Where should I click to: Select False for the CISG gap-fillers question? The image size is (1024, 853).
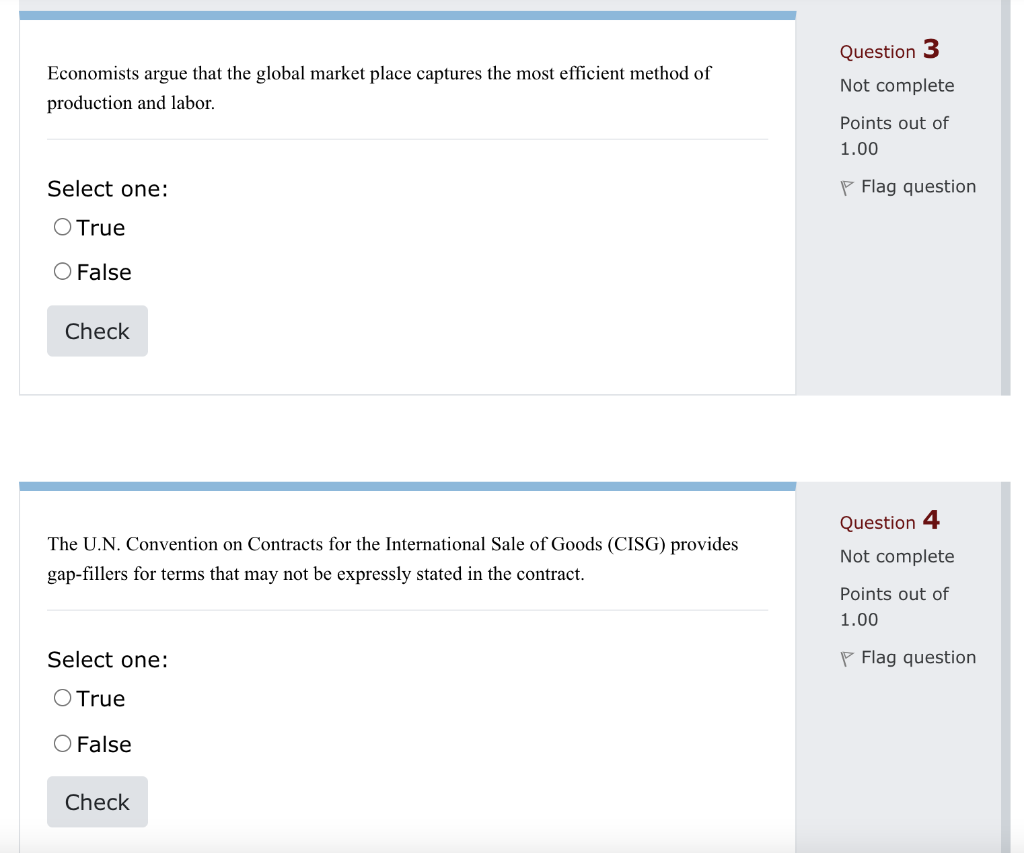[62, 743]
